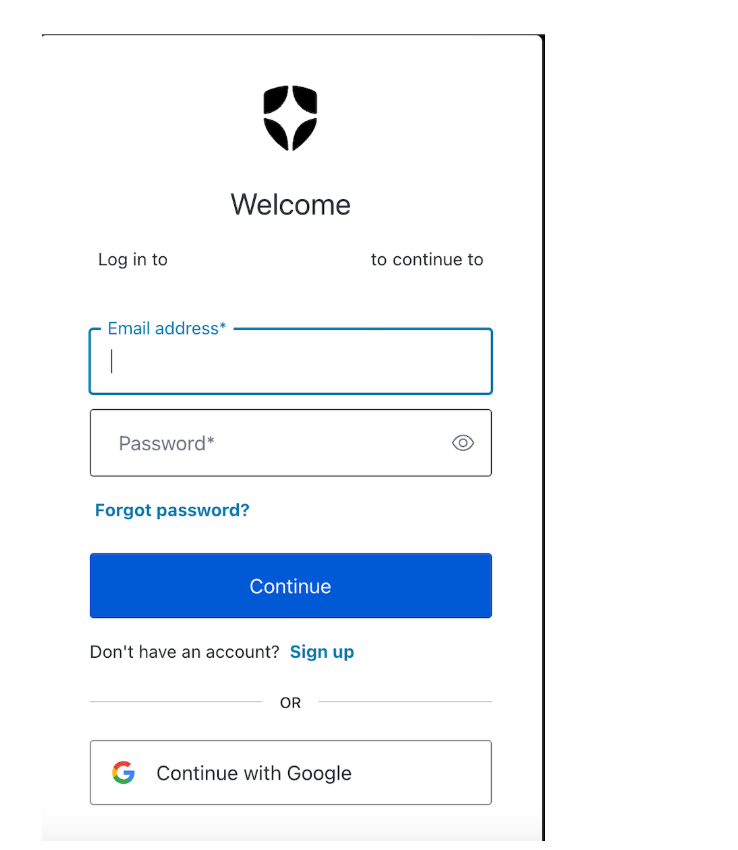Show password using the eye icon
Image resolution: width=738 pixels, height=850 pixels.
(463, 443)
